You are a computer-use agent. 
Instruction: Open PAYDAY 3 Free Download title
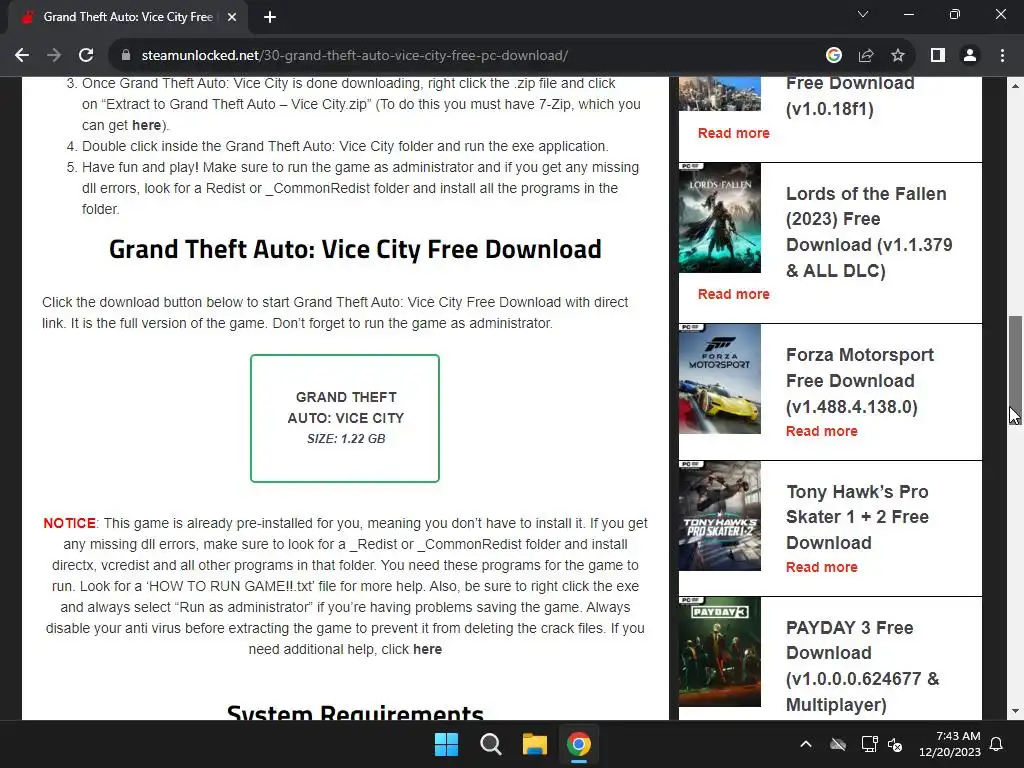[x=862, y=666]
